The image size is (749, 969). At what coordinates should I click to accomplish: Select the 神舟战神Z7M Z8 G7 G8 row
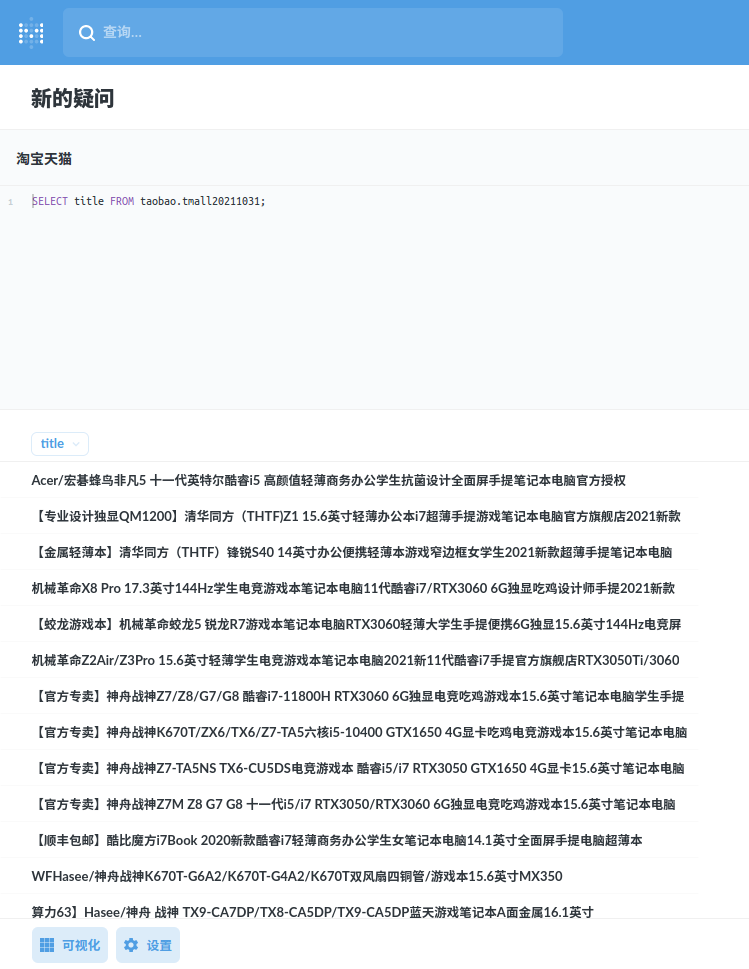[349, 804]
